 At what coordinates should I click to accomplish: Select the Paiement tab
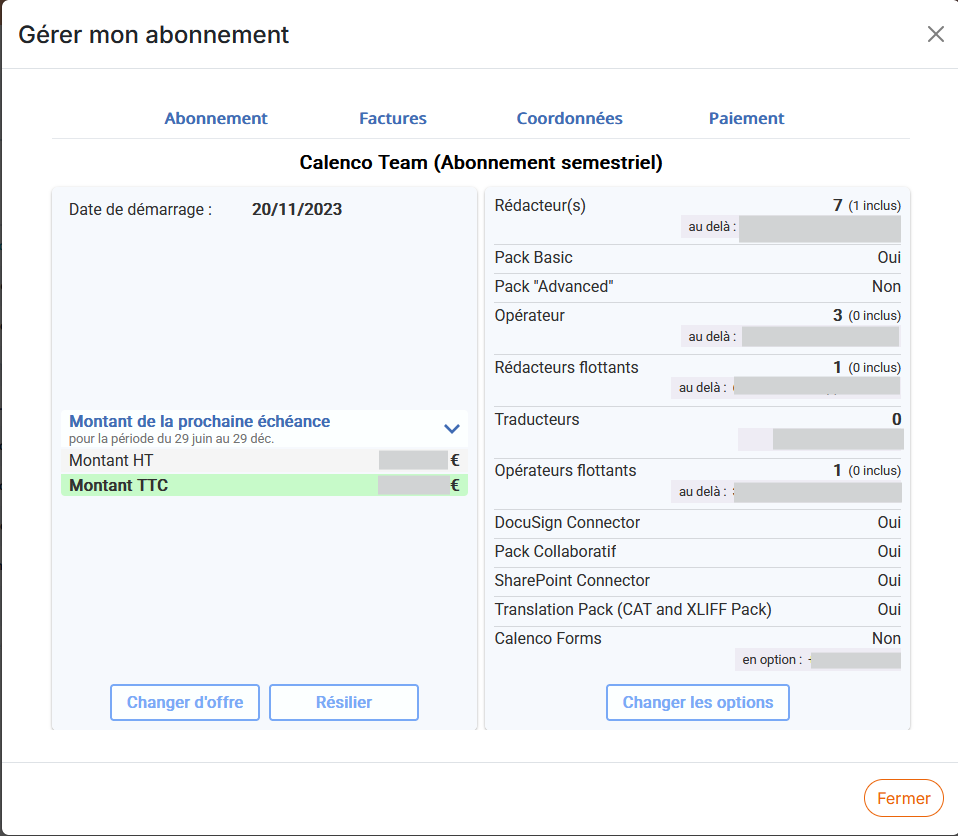click(x=746, y=118)
